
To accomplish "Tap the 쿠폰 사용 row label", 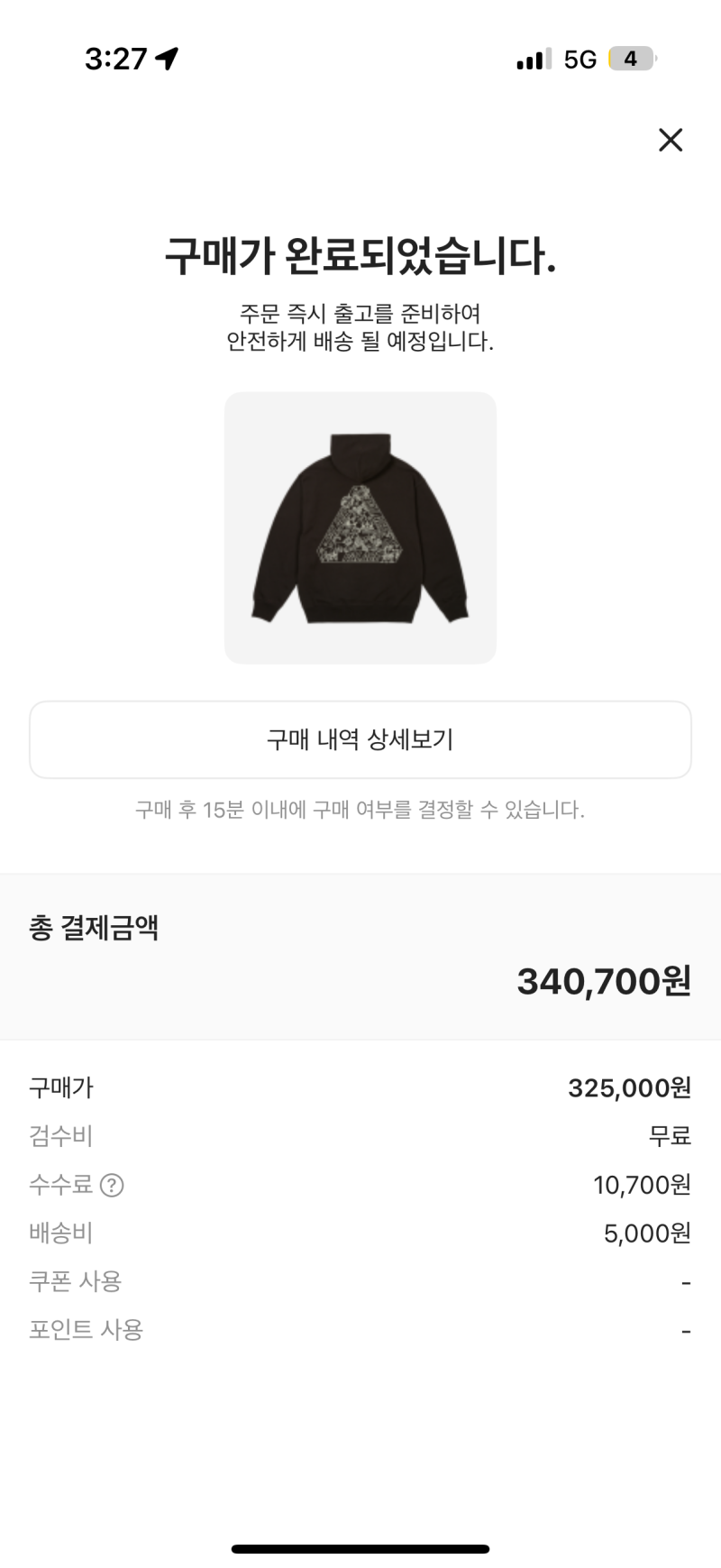I will 75,1281.
